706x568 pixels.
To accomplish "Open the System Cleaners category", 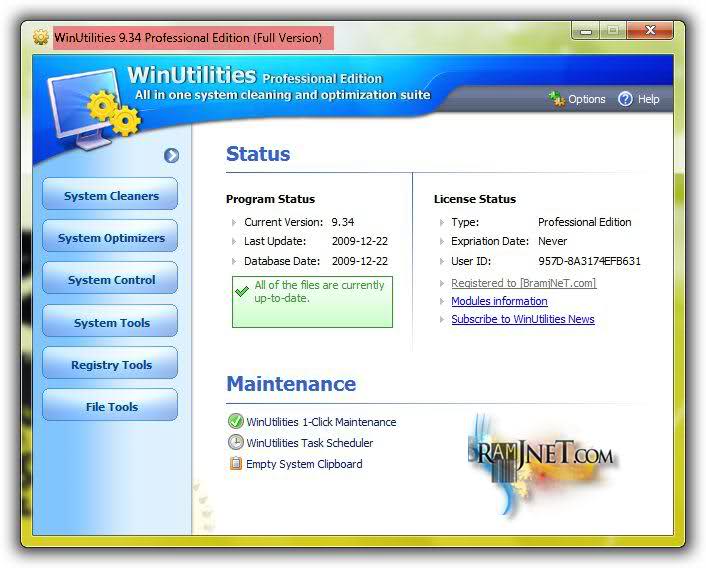I will click(x=110, y=194).
